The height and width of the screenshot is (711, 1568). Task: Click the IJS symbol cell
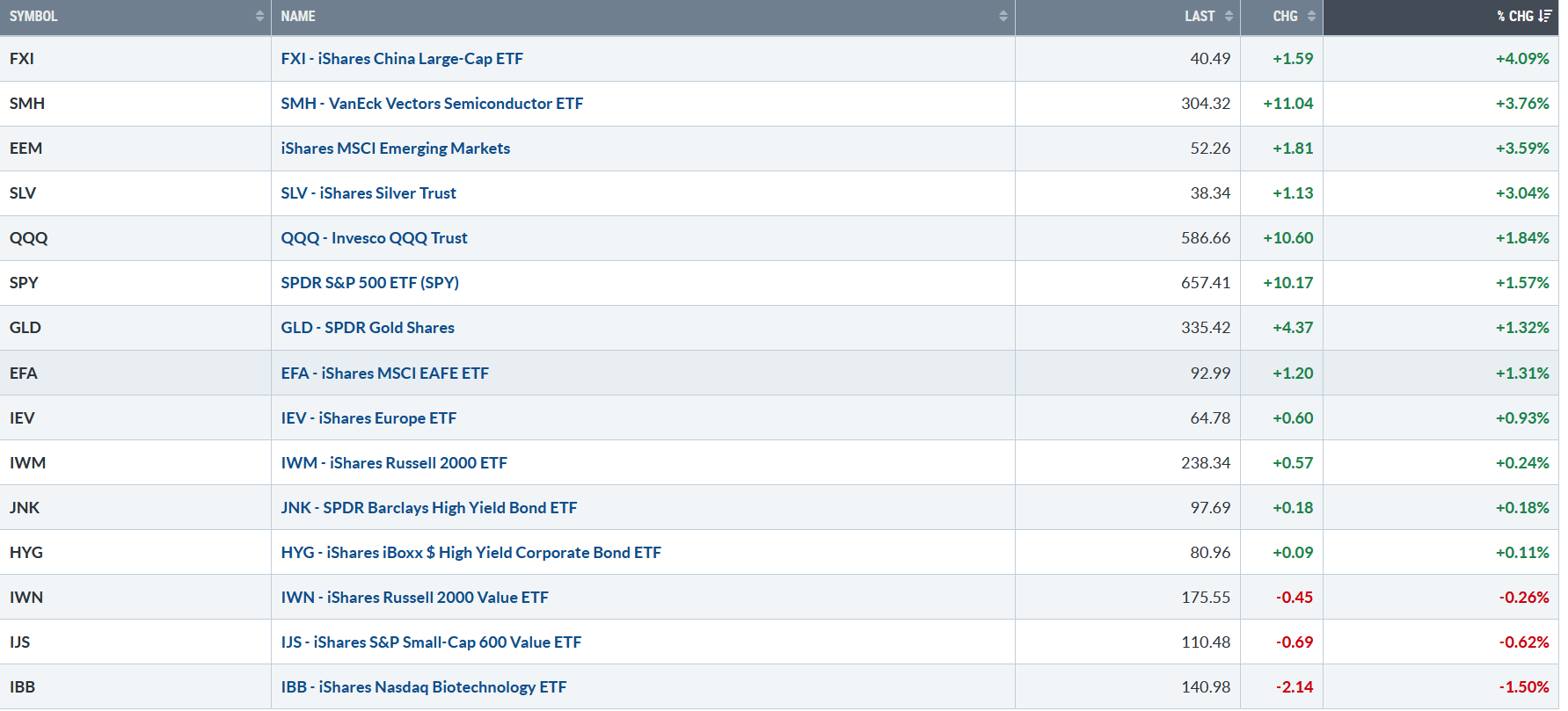(20, 642)
